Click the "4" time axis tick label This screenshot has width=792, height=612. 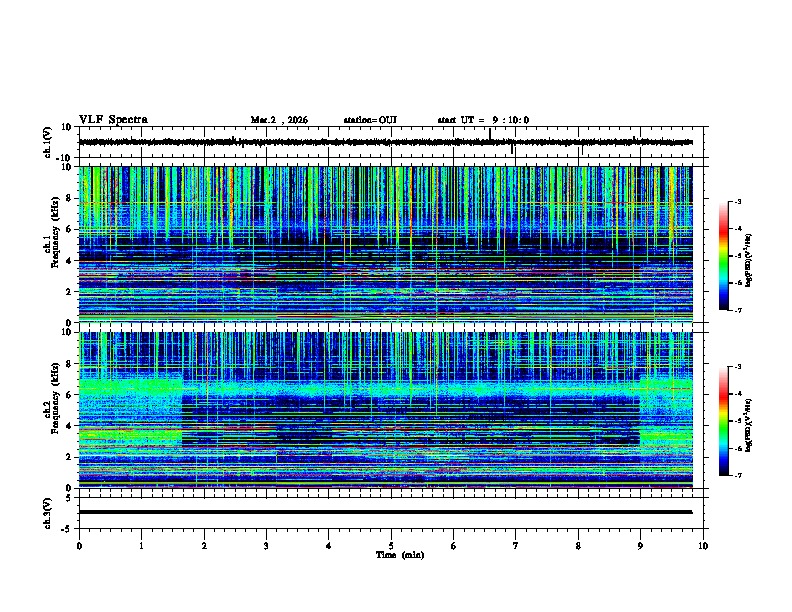coord(329,546)
